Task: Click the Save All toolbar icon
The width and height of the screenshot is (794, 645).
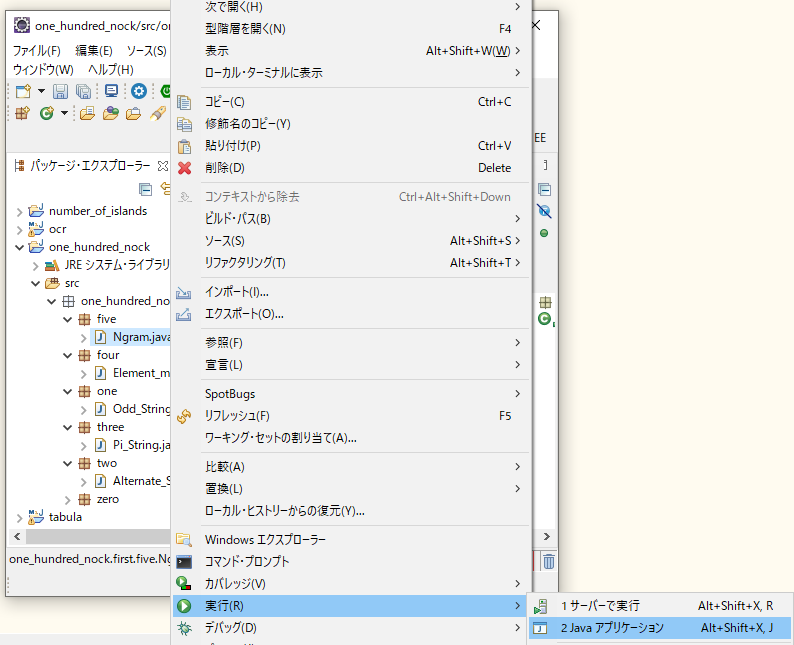Action: (83, 91)
